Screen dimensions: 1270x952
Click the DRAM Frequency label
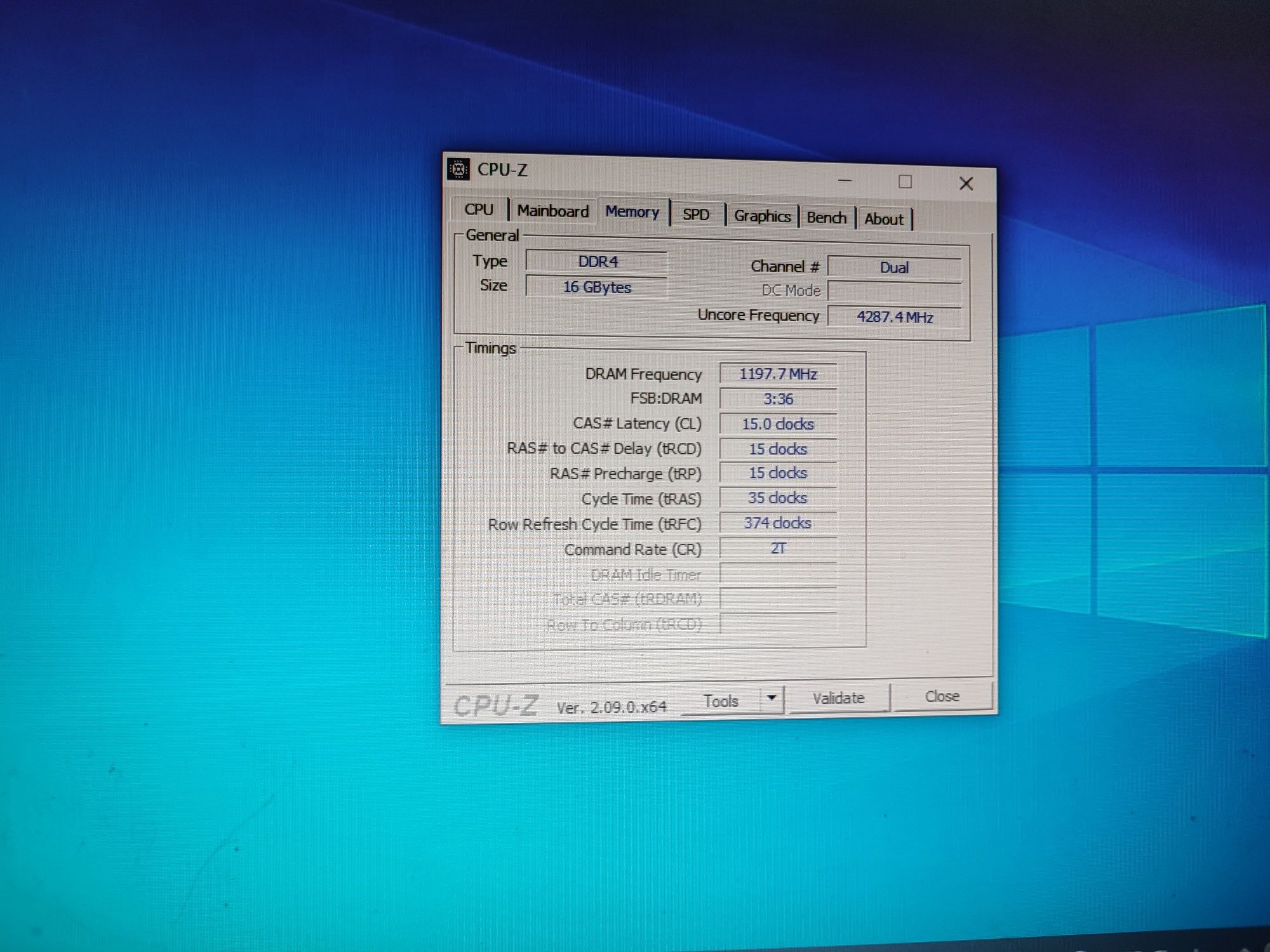pyautogui.click(x=643, y=374)
